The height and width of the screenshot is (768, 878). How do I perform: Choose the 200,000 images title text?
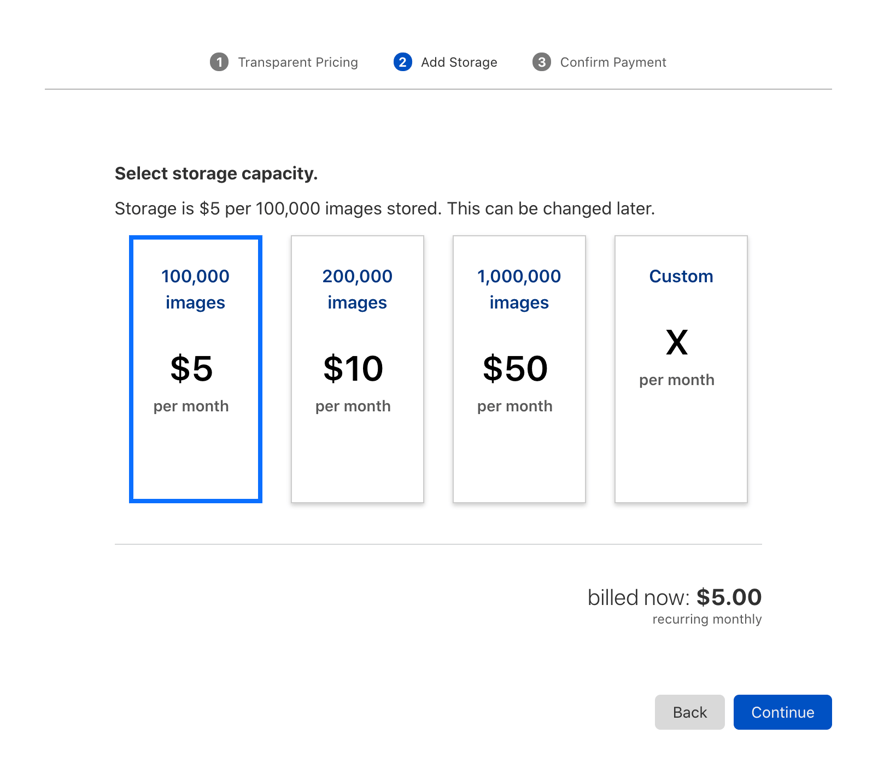click(357, 289)
